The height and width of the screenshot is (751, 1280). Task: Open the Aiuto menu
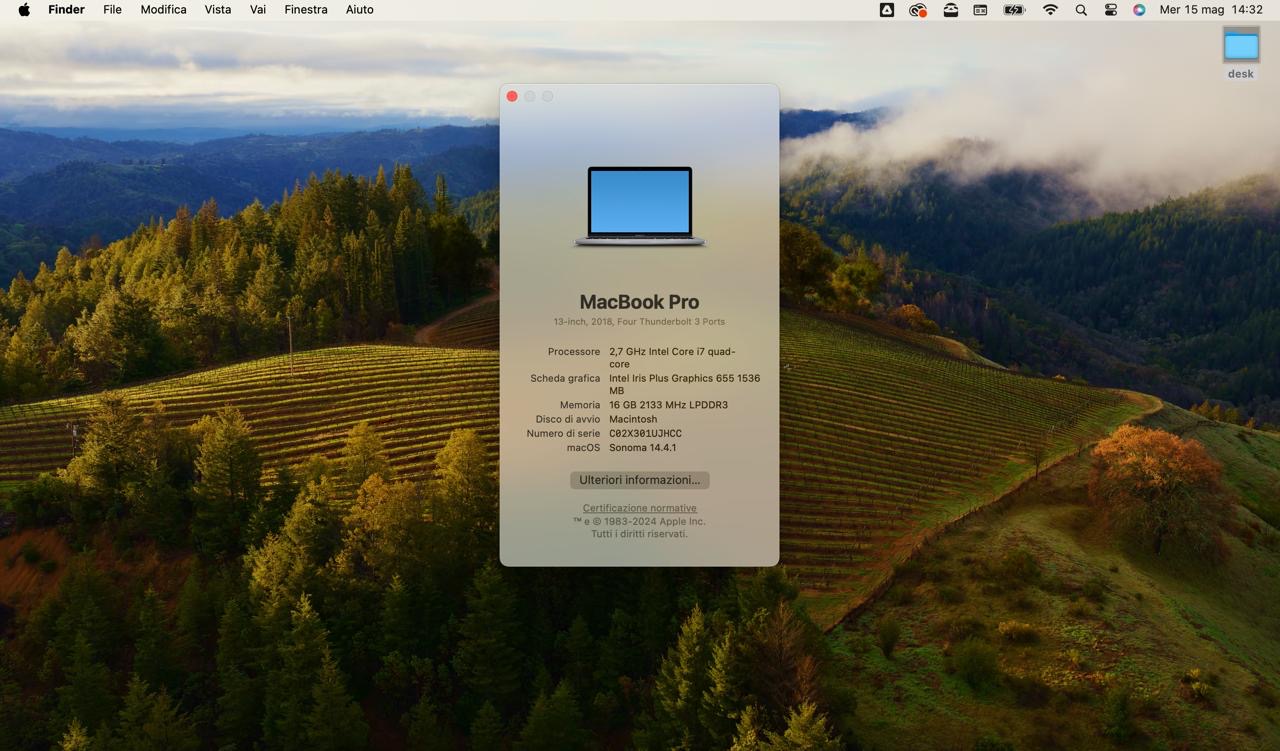pyautogui.click(x=359, y=10)
